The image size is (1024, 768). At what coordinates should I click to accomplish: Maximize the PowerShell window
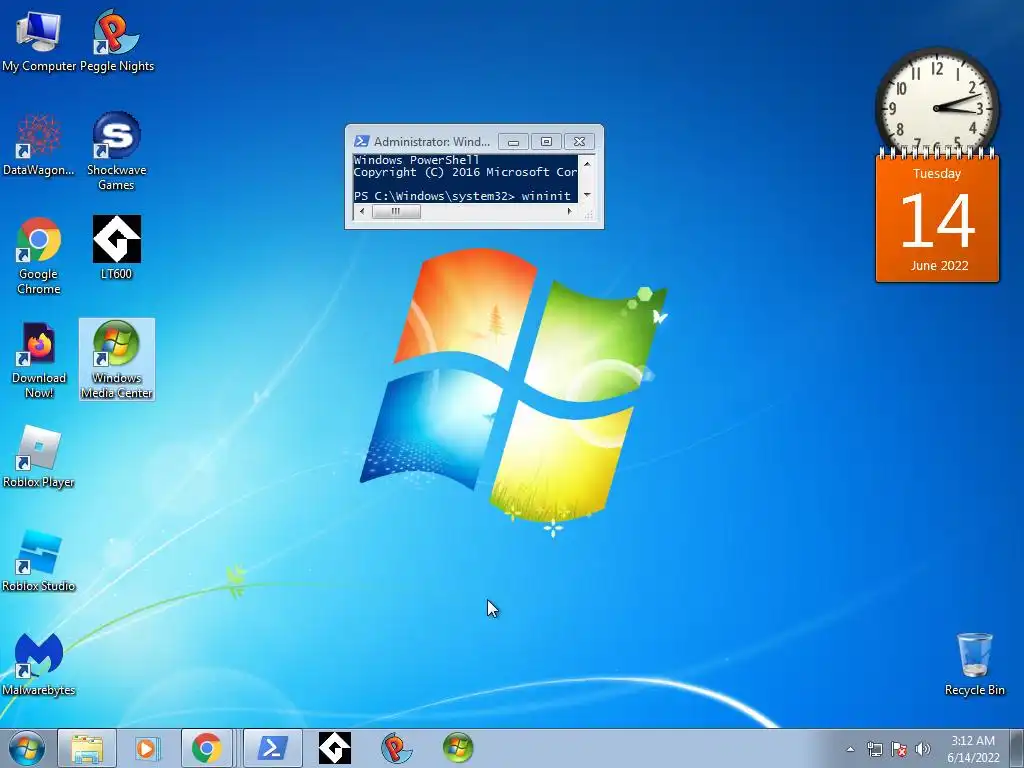(546, 142)
